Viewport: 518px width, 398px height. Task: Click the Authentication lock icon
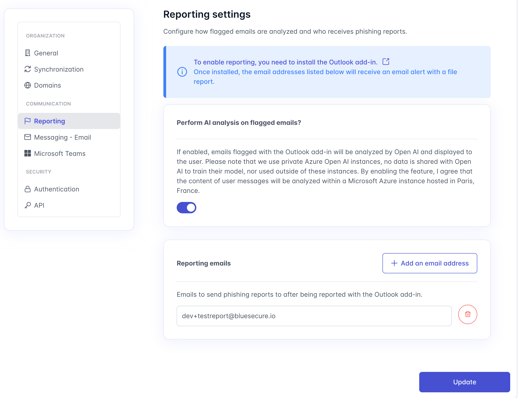click(28, 189)
